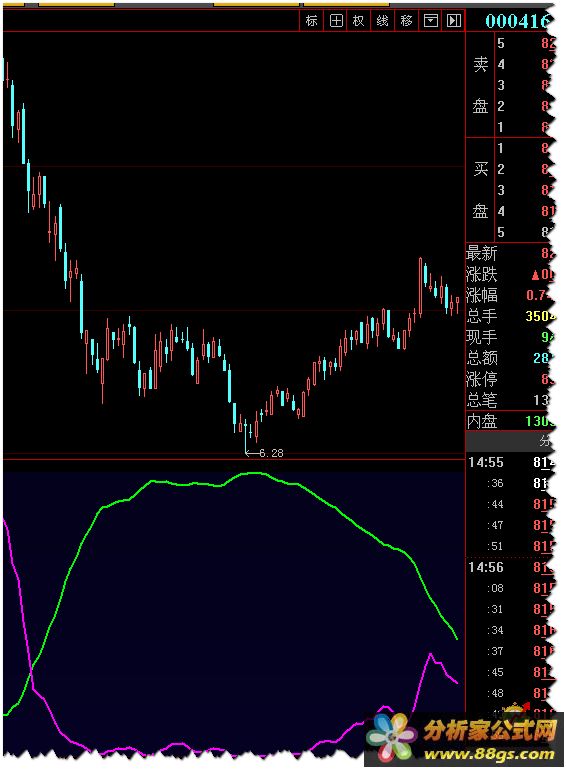Click the 标 toolbar button
The image size is (566, 769).
(311, 21)
